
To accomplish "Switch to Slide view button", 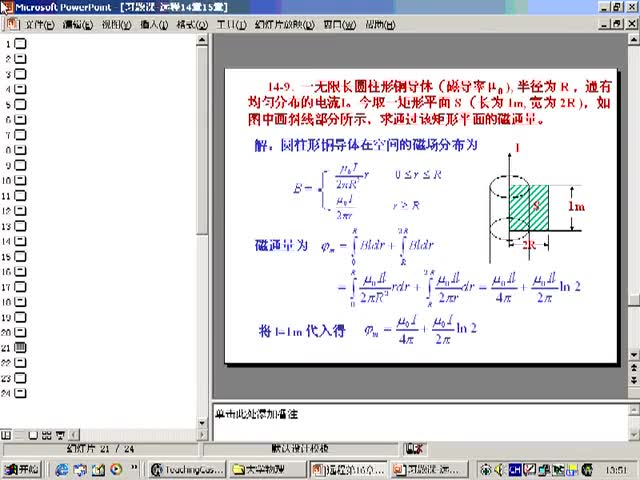I will 33,435.
